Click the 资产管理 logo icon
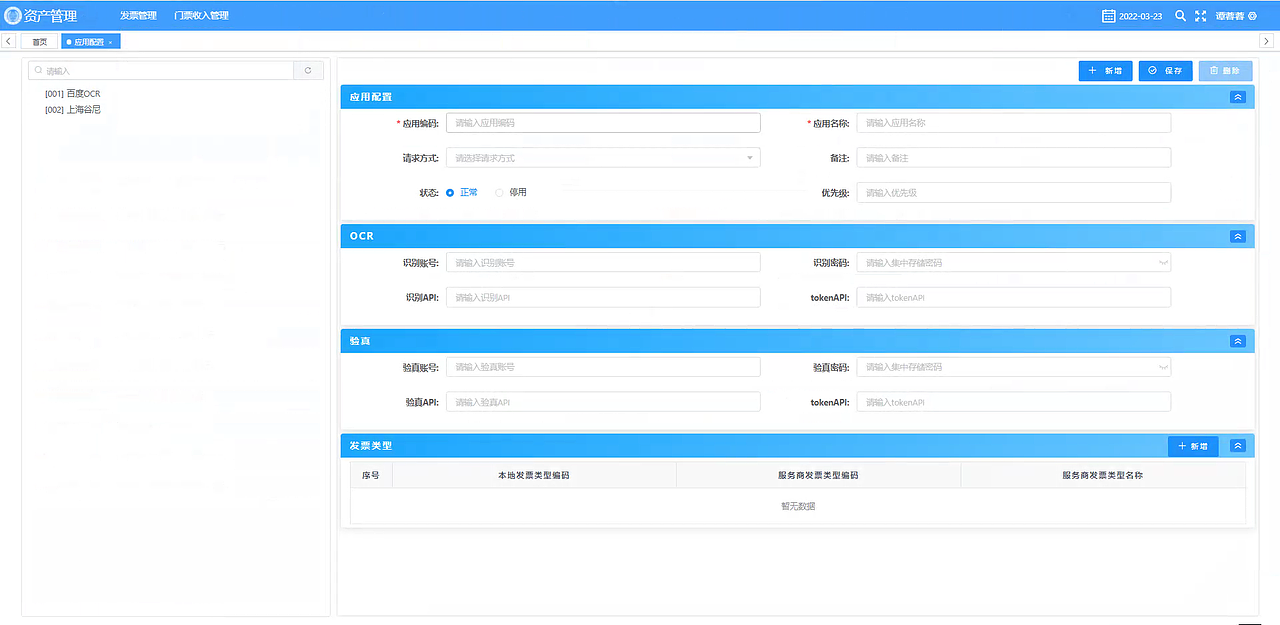 coord(13,16)
